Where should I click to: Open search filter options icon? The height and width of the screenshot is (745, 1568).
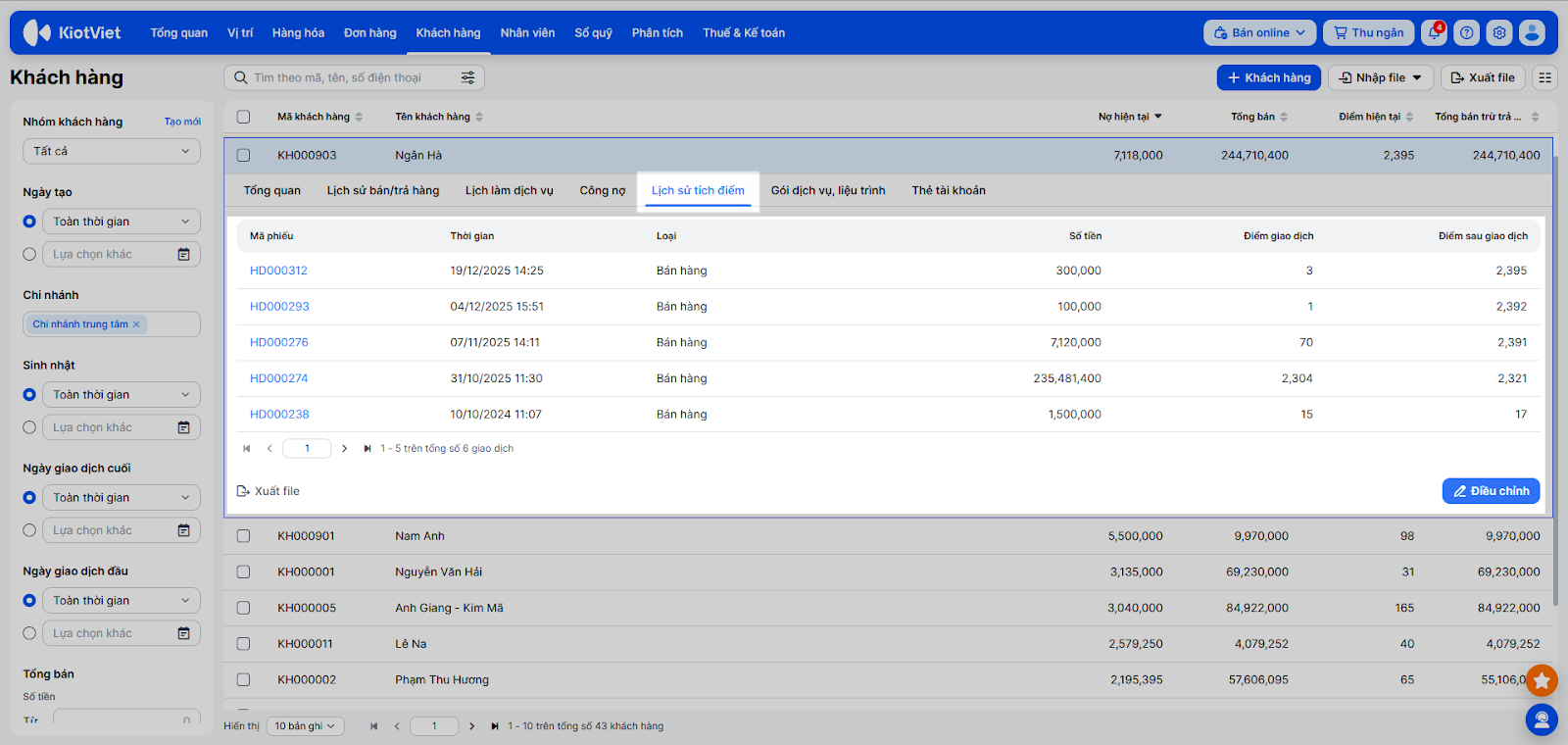point(467,77)
